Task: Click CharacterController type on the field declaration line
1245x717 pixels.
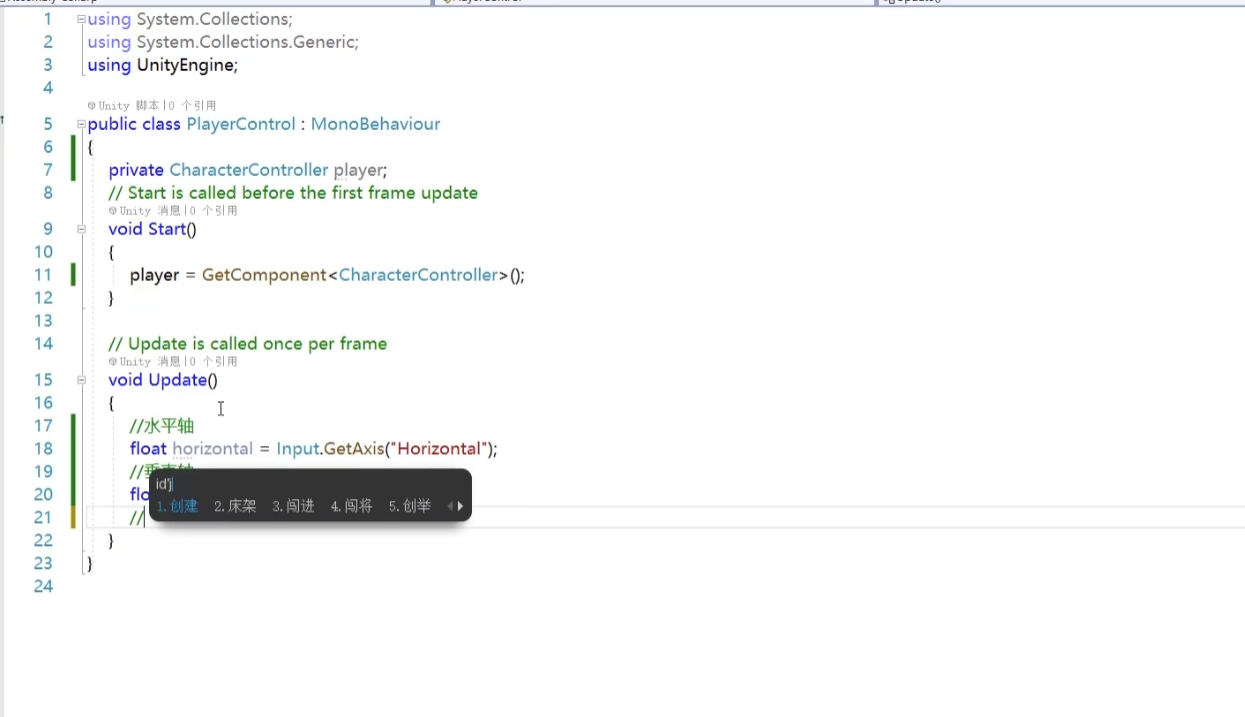Action: (x=249, y=170)
